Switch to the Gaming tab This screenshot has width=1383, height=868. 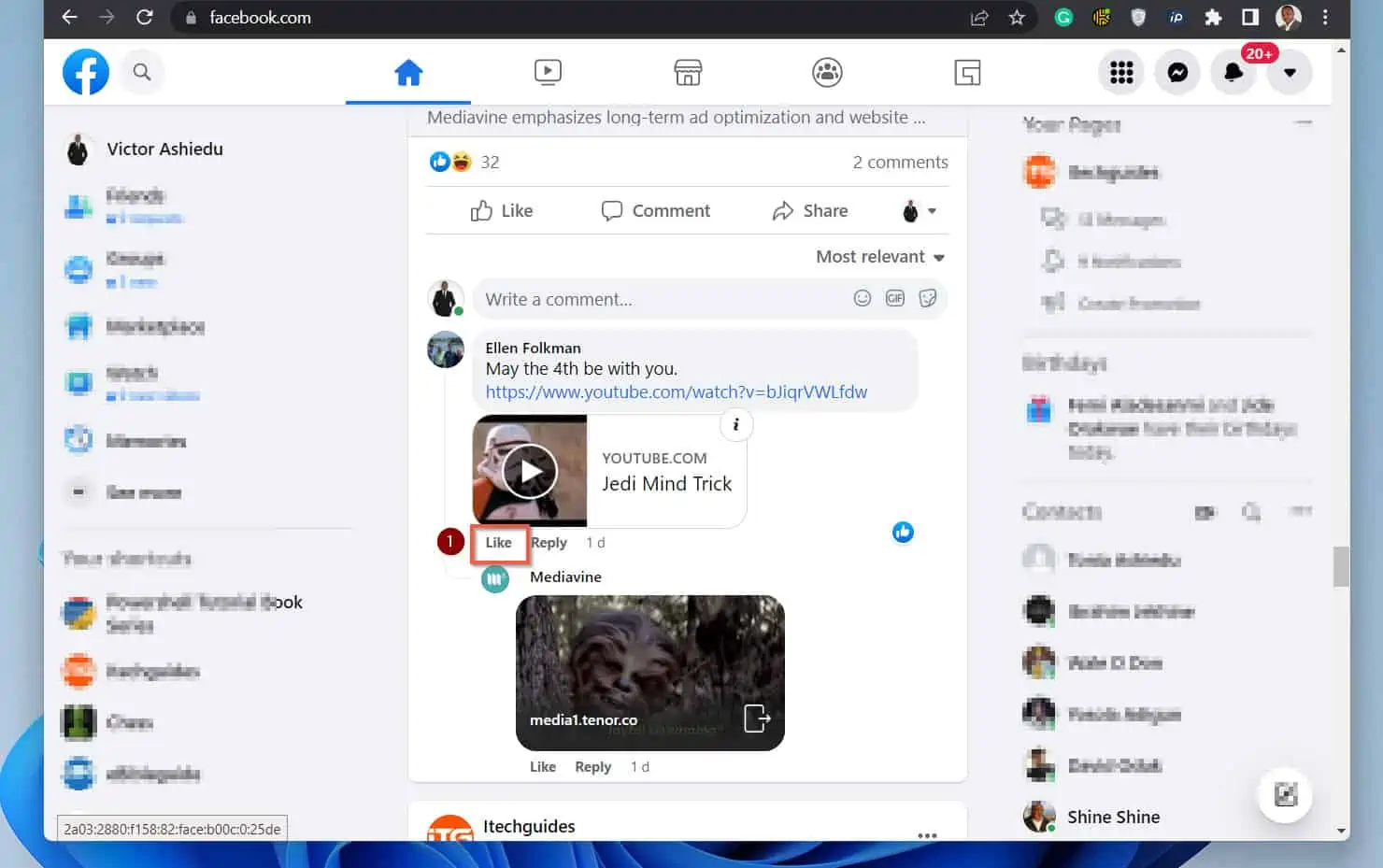(967, 73)
